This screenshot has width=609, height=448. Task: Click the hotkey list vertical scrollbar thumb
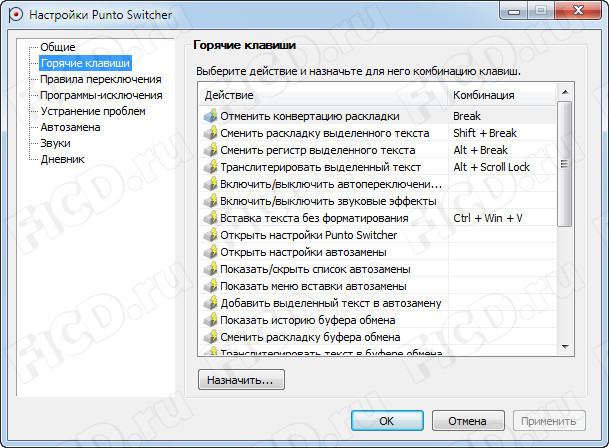click(565, 164)
